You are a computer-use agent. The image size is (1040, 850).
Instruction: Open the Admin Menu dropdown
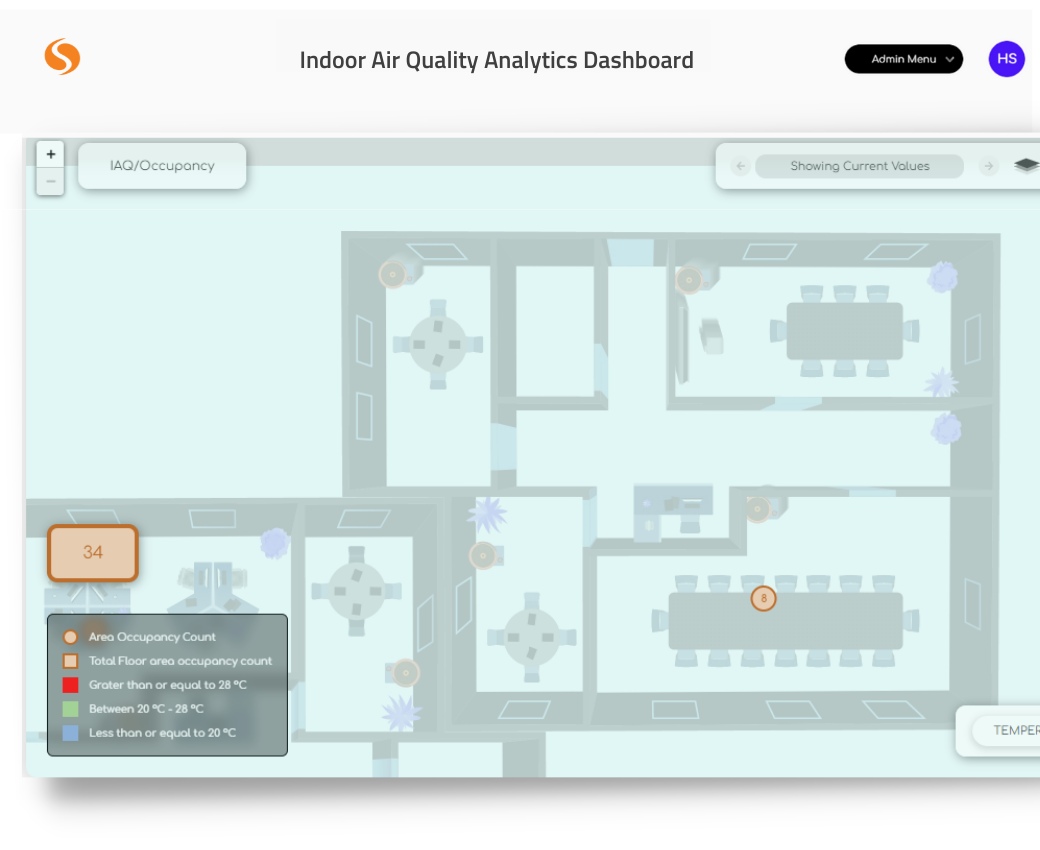tap(903, 59)
